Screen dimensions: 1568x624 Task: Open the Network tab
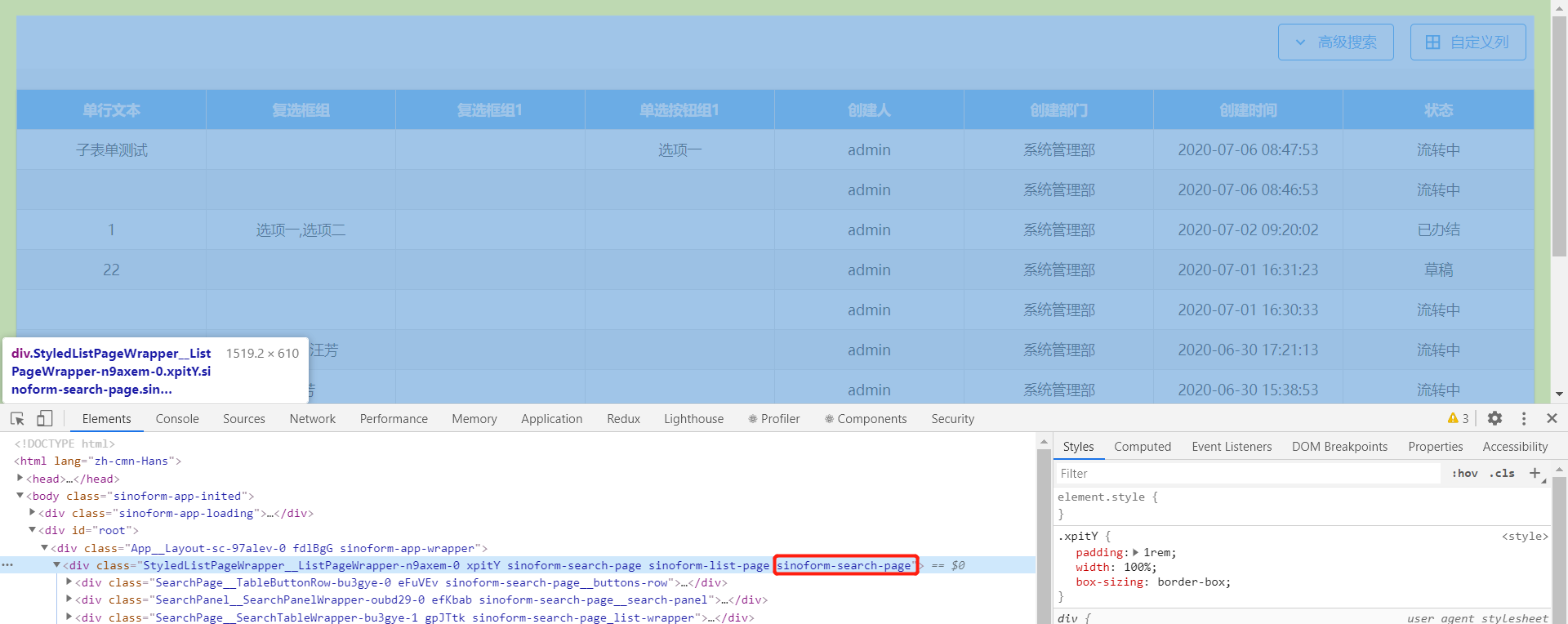pos(313,419)
